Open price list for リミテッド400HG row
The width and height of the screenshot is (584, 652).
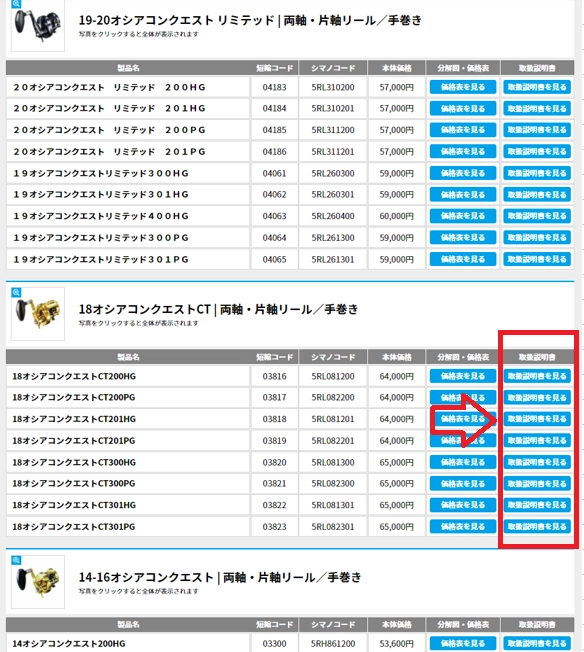click(x=463, y=216)
